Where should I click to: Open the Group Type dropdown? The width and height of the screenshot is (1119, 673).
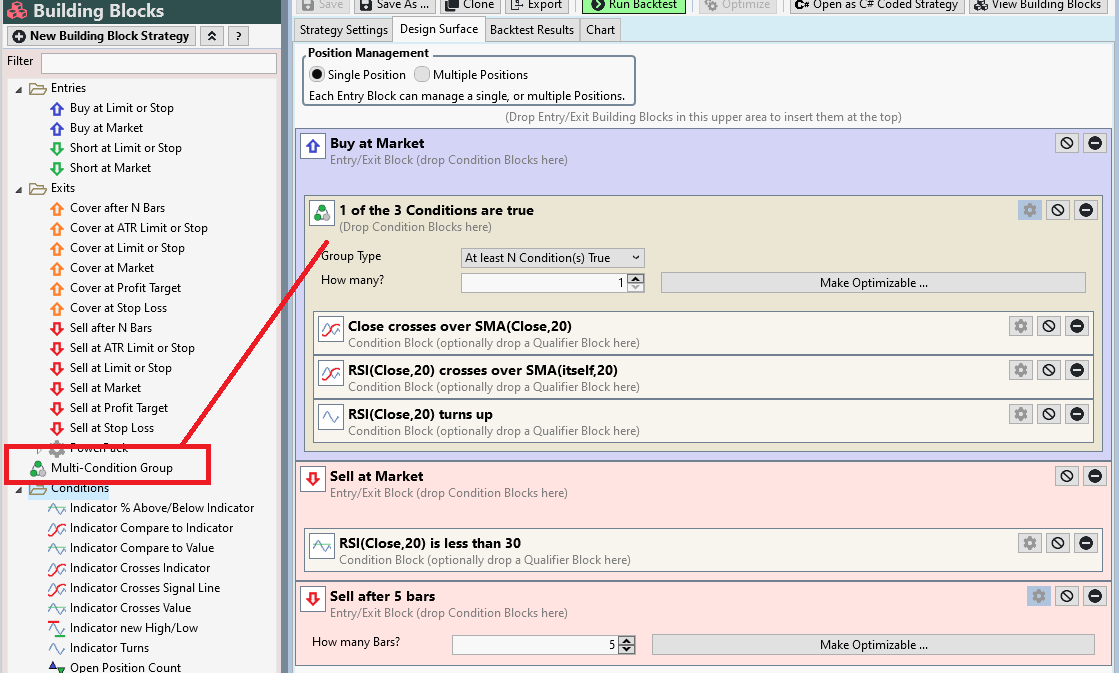552,258
